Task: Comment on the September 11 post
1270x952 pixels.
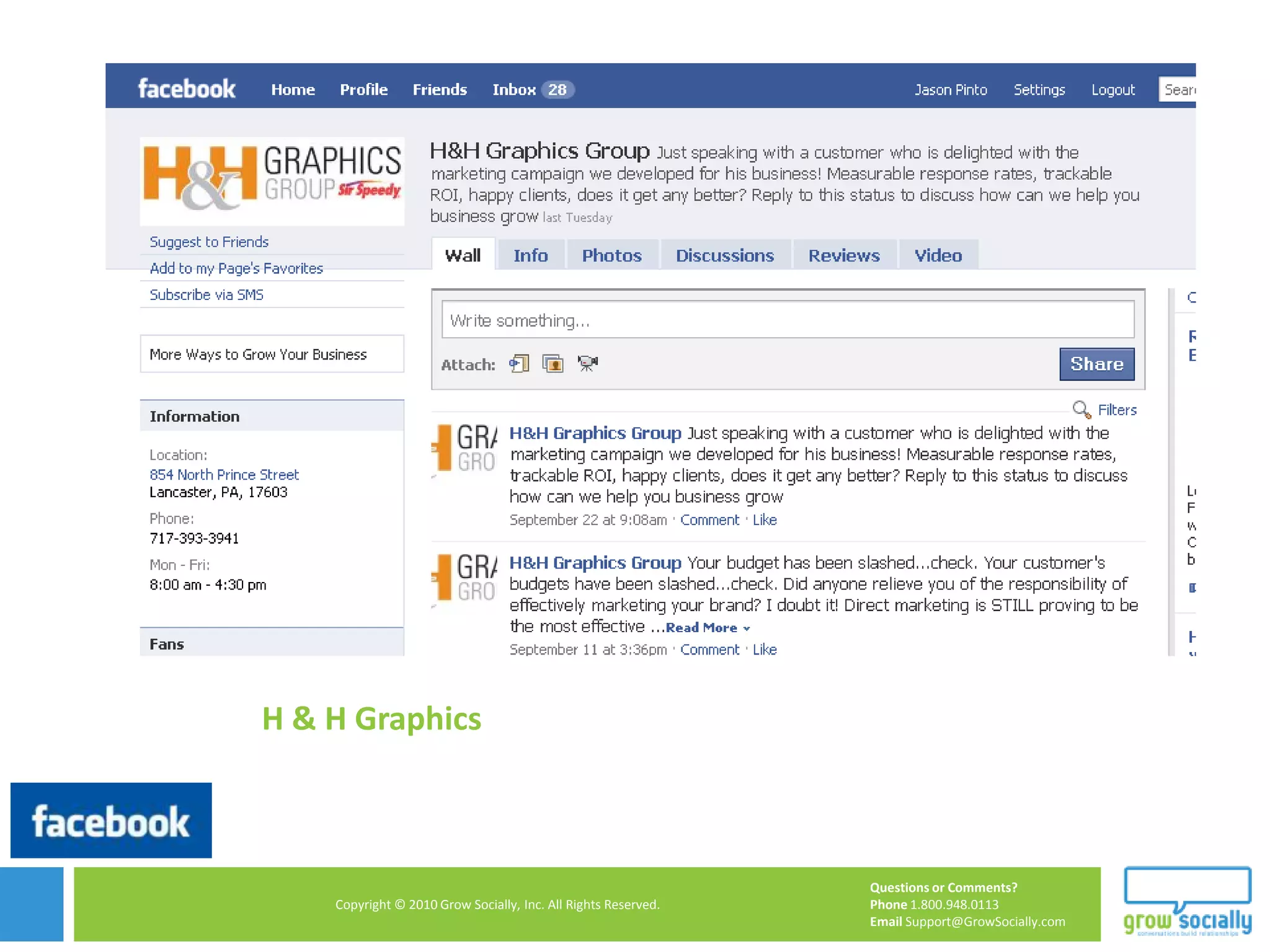Action: (x=709, y=650)
